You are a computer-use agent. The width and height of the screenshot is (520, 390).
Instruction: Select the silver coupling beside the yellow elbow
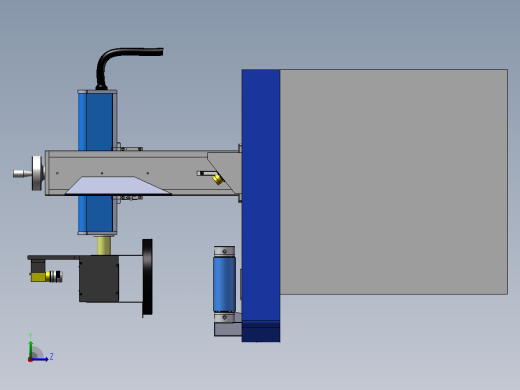pos(56,276)
